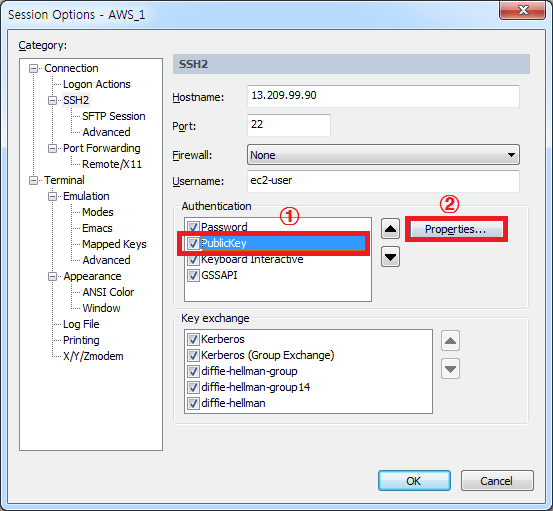Confirm settings with OK button

click(x=414, y=481)
